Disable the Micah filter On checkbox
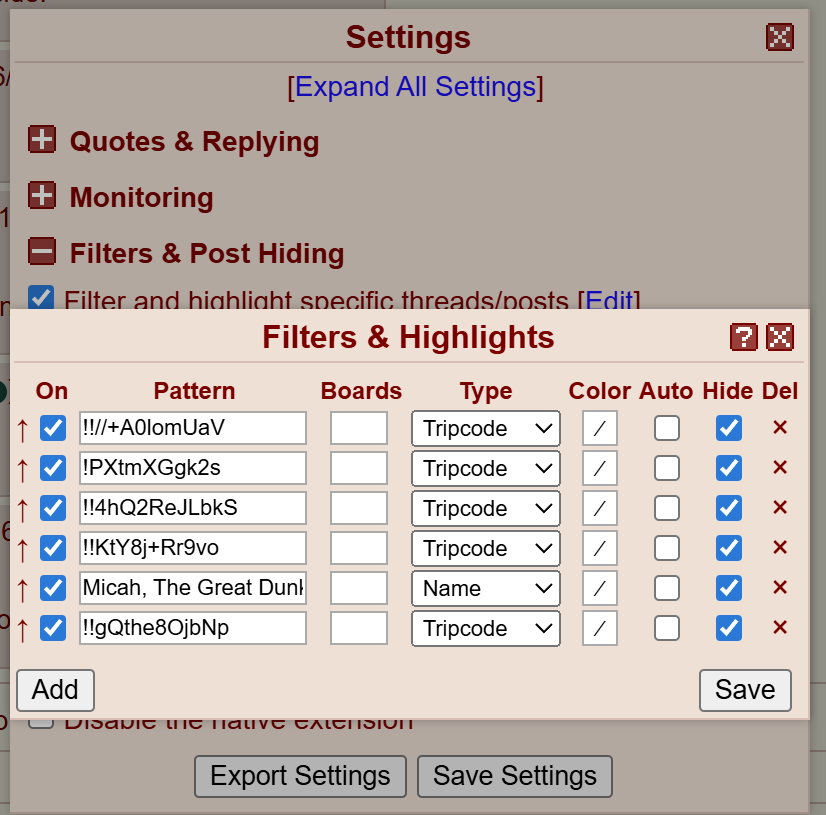Image resolution: width=826 pixels, height=815 pixels. 53,588
